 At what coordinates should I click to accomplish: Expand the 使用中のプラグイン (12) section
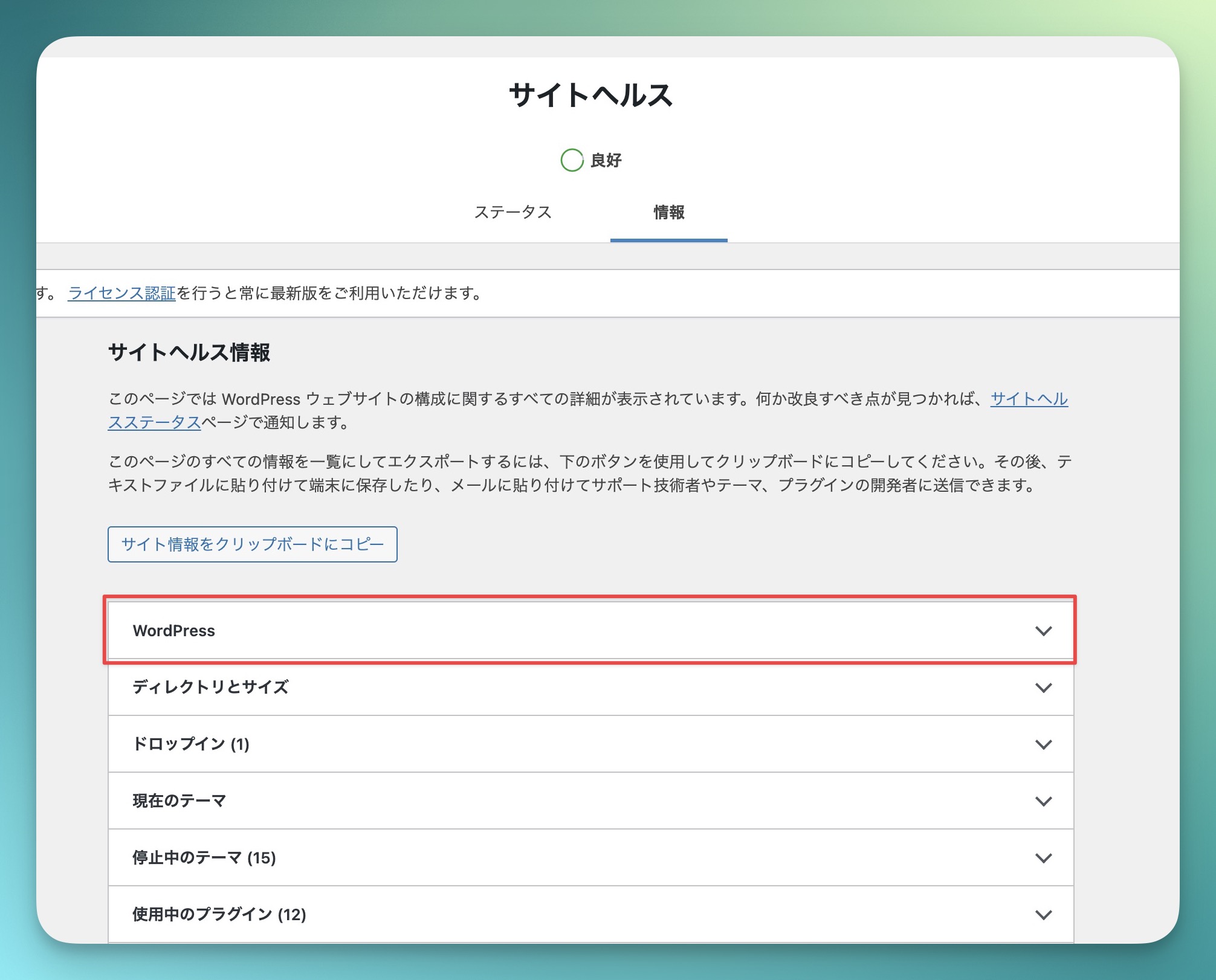[x=590, y=915]
